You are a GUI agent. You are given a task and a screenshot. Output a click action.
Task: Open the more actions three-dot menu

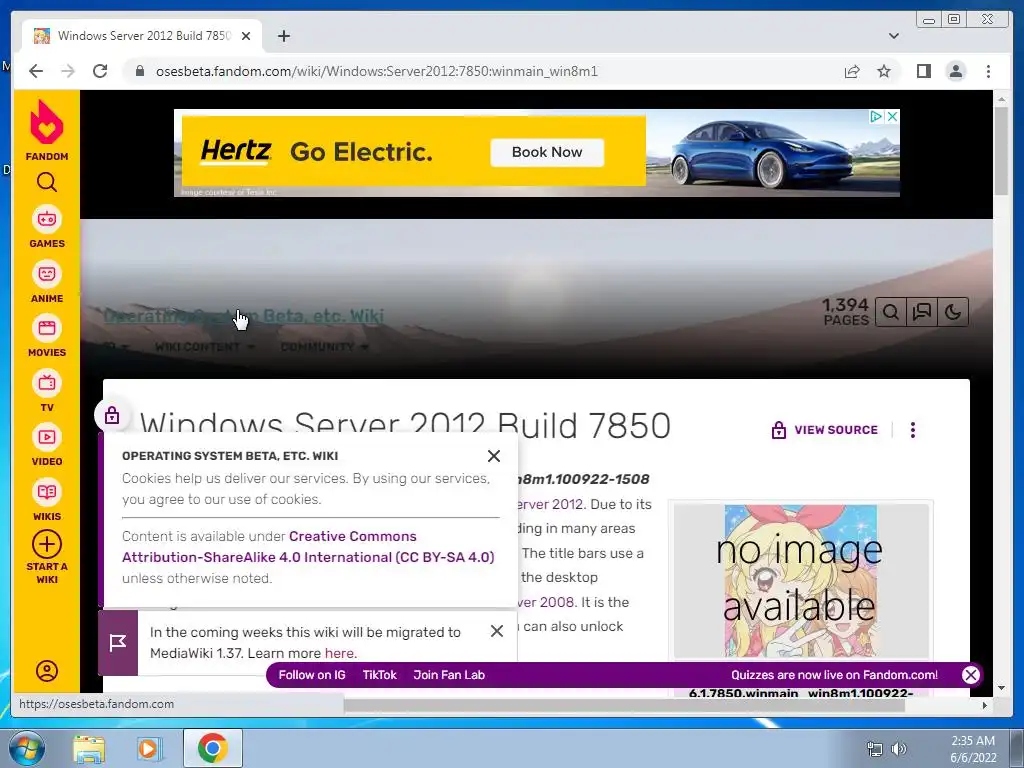913,430
